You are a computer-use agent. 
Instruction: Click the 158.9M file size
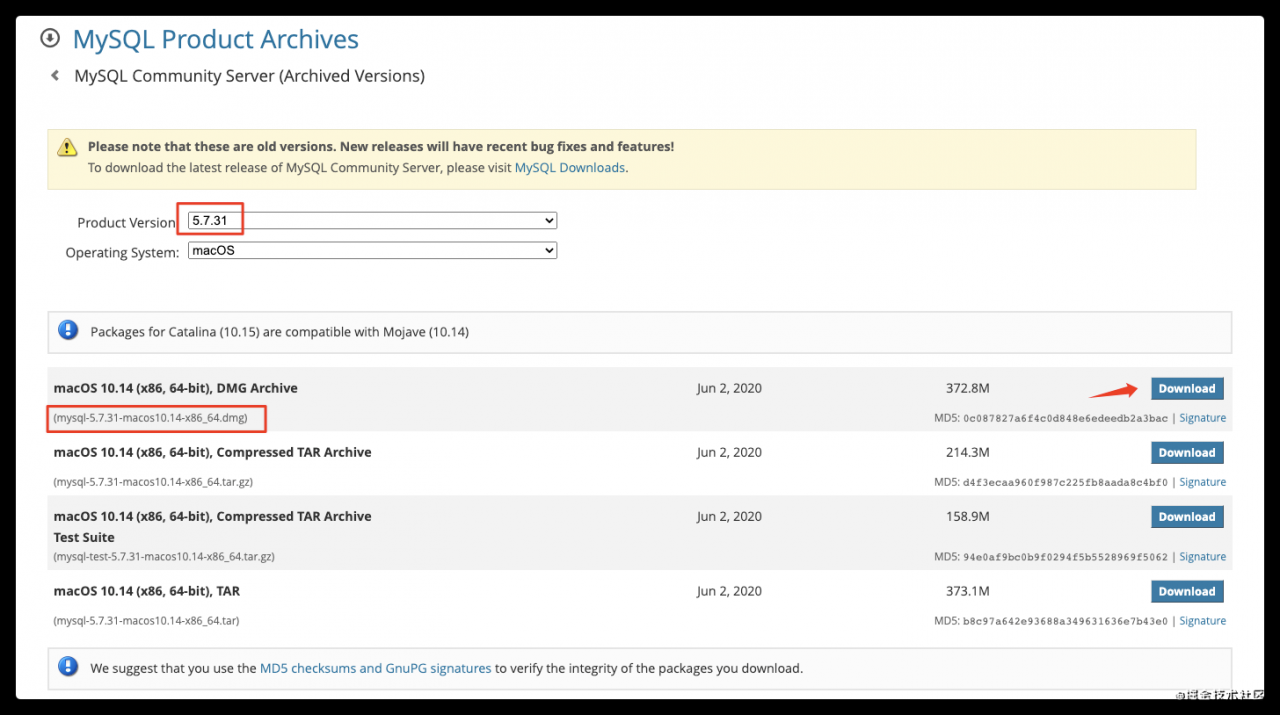tap(968, 517)
